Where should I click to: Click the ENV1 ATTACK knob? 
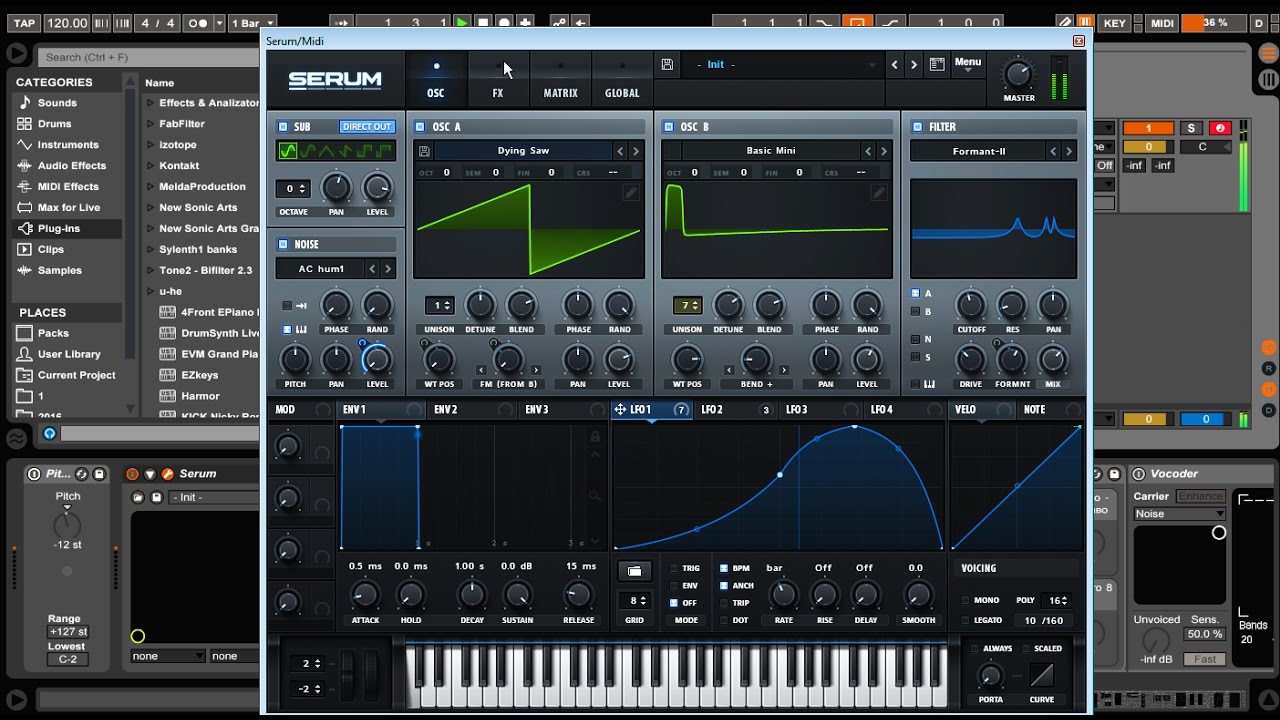365,595
